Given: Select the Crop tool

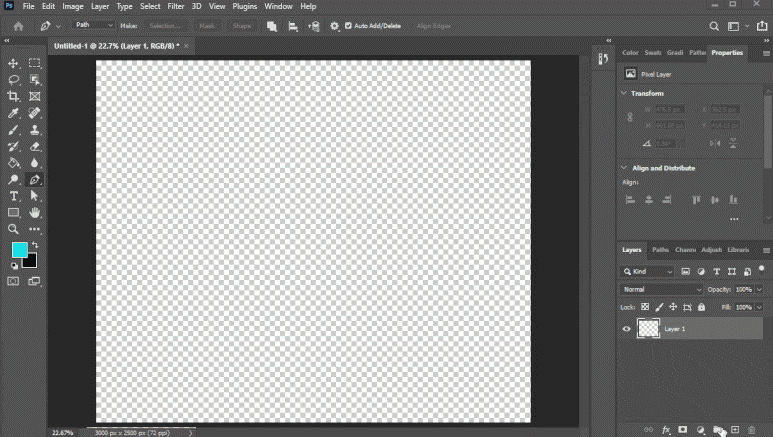Looking at the screenshot, I should point(13,96).
